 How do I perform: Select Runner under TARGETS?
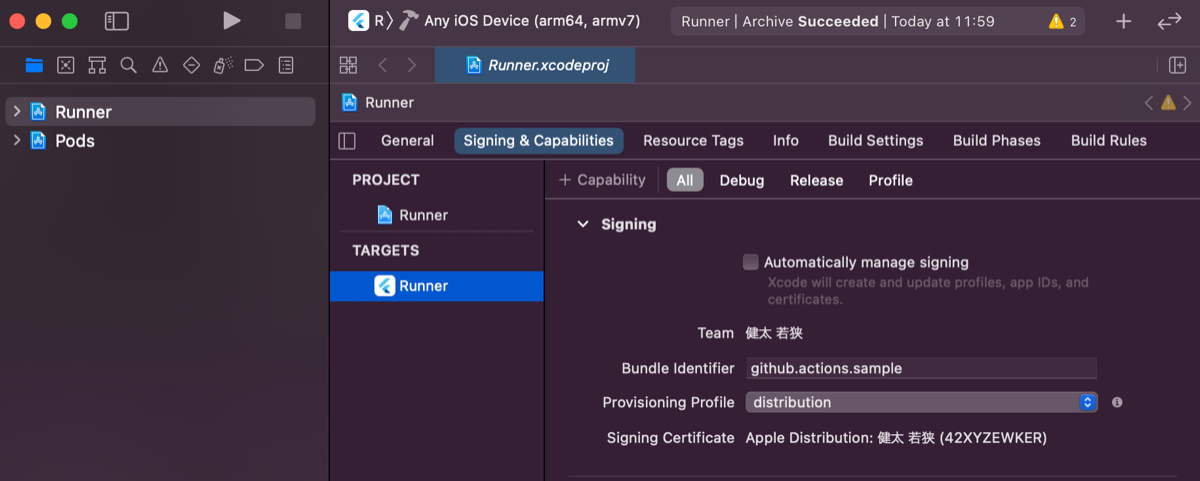click(x=437, y=286)
